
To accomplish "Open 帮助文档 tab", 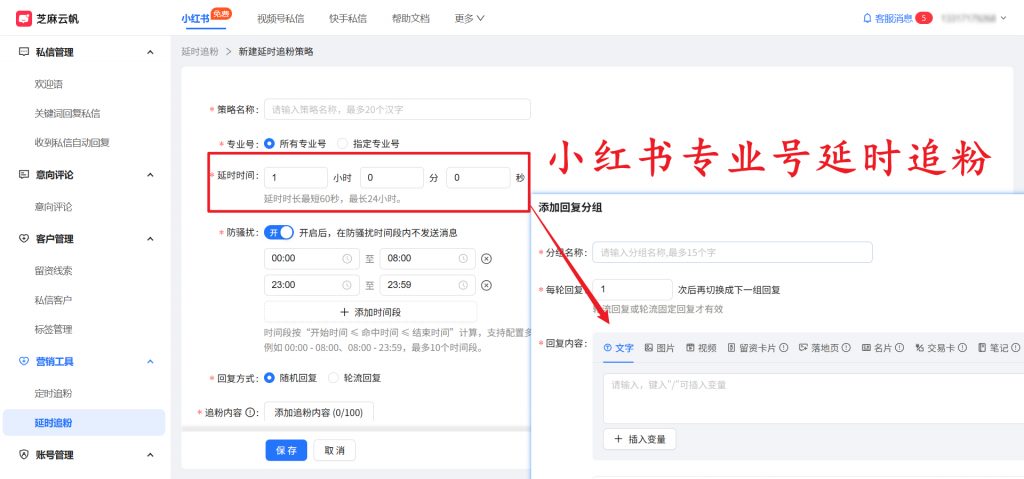I will (411, 18).
